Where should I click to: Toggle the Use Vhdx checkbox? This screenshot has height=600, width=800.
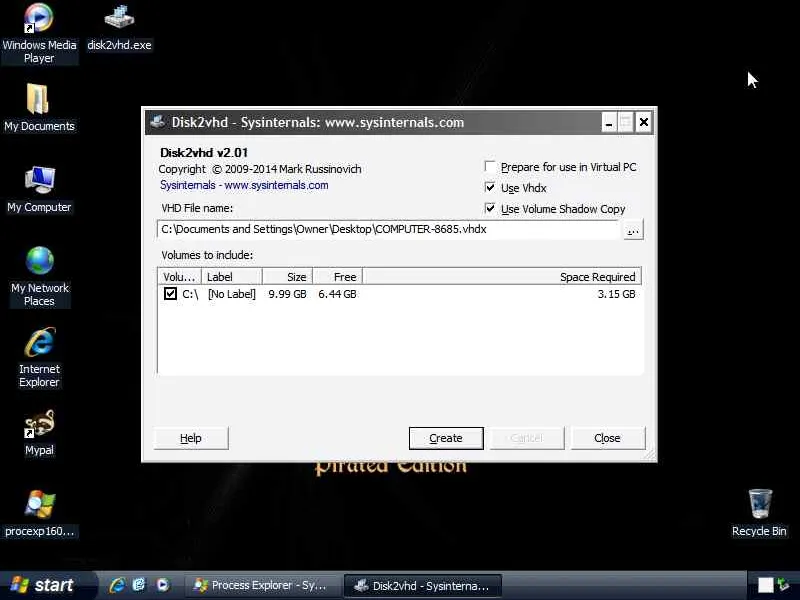[490, 188]
